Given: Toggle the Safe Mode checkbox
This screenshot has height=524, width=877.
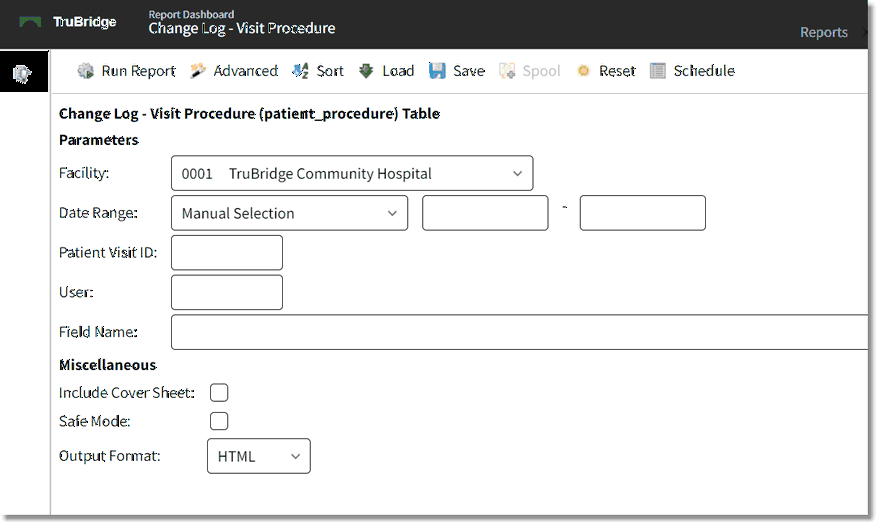Looking at the screenshot, I should click(x=219, y=421).
